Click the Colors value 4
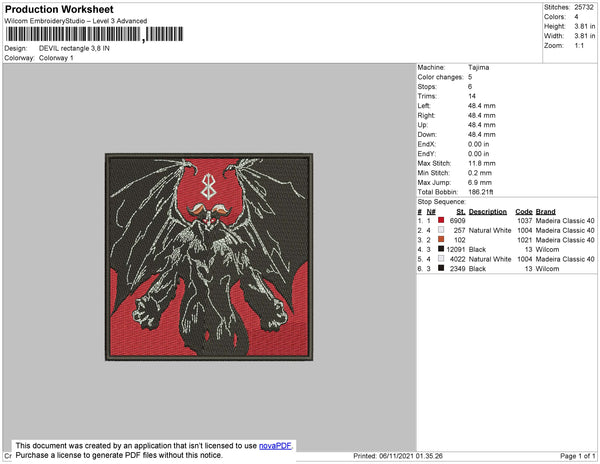This screenshot has width=600, height=464. 576,17
